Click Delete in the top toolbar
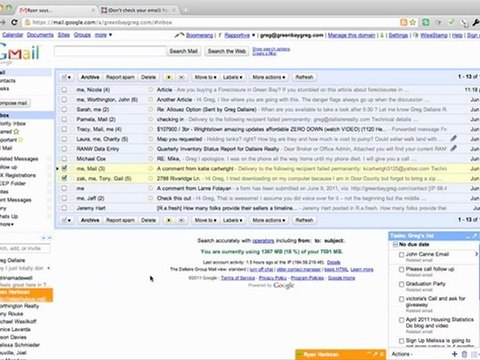Image resolution: width=480 pixels, height=360 pixels. click(148, 77)
